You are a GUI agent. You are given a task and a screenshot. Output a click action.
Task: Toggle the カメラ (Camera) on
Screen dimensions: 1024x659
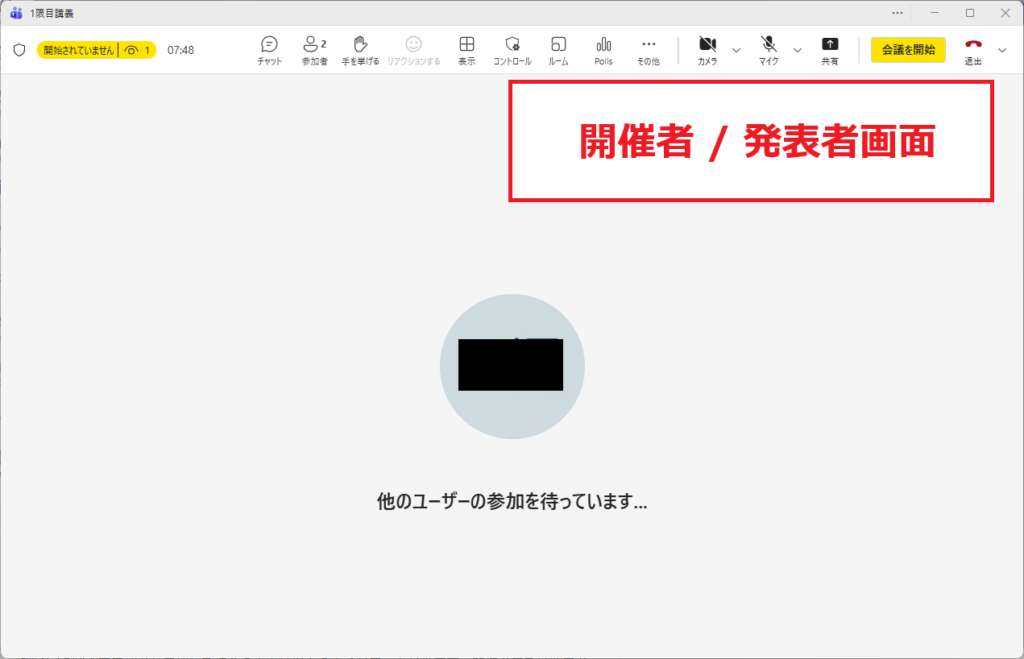click(x=707, y=49)
